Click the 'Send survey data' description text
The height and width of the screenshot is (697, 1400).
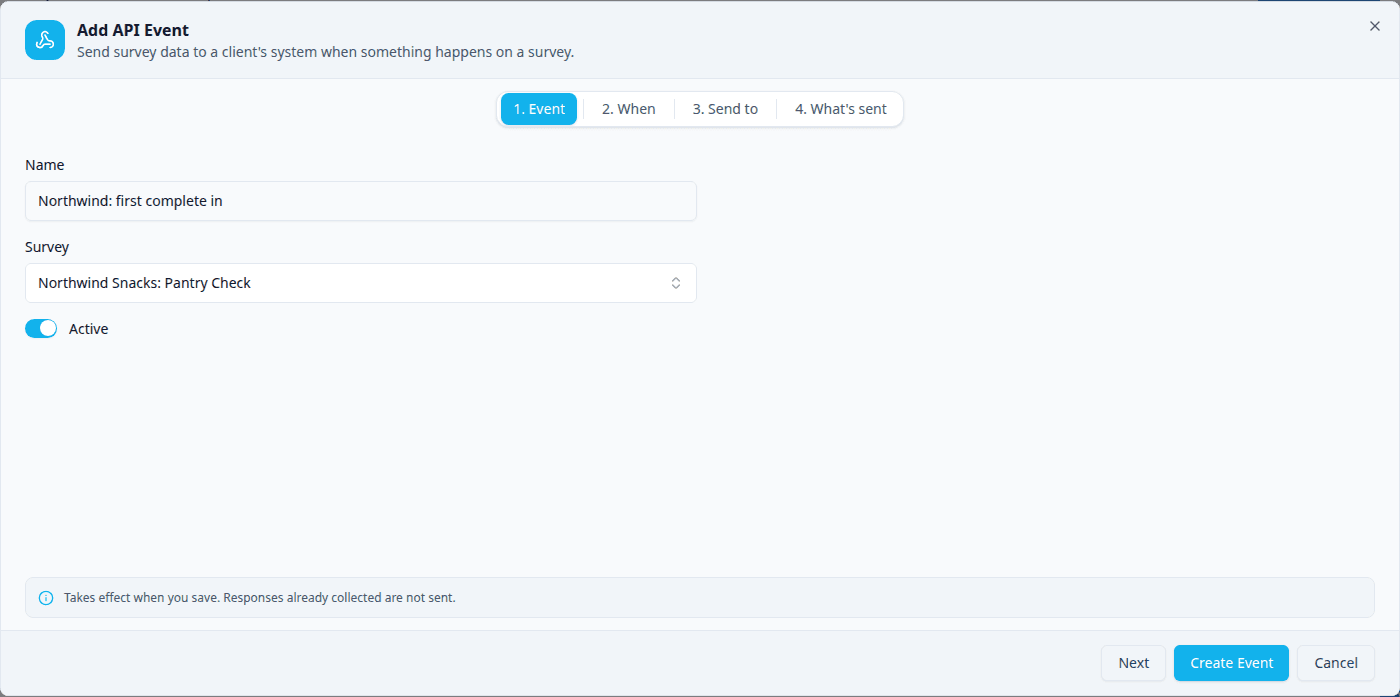point(325,52)
